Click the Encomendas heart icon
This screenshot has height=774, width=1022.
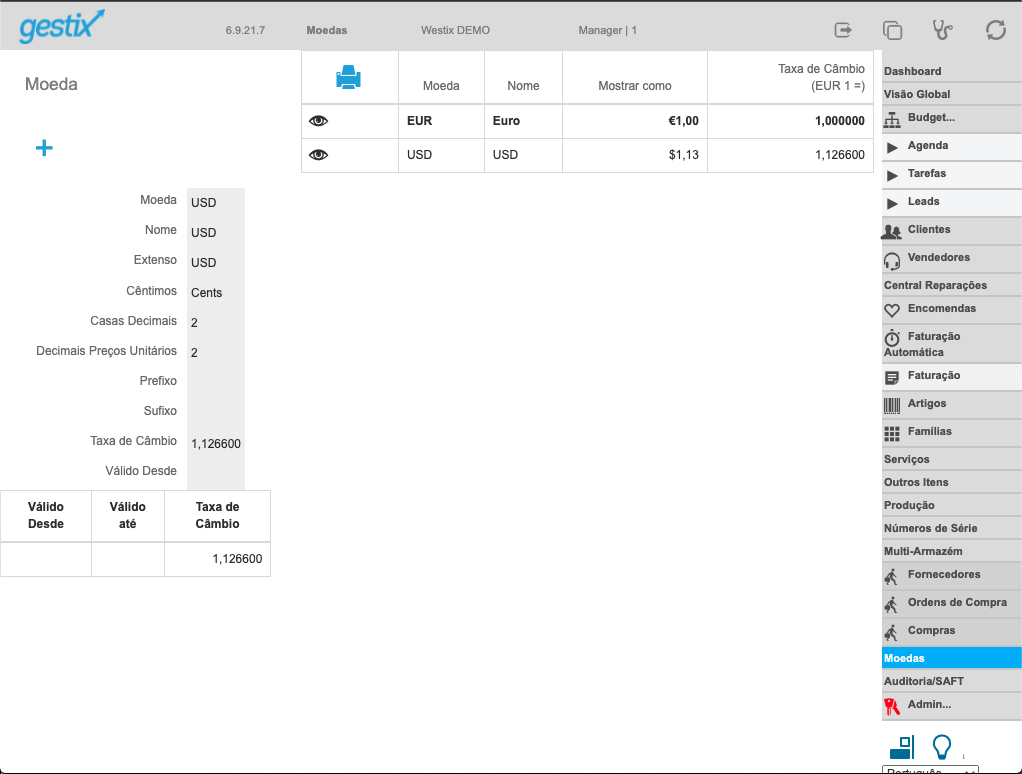tap(892, 311)
